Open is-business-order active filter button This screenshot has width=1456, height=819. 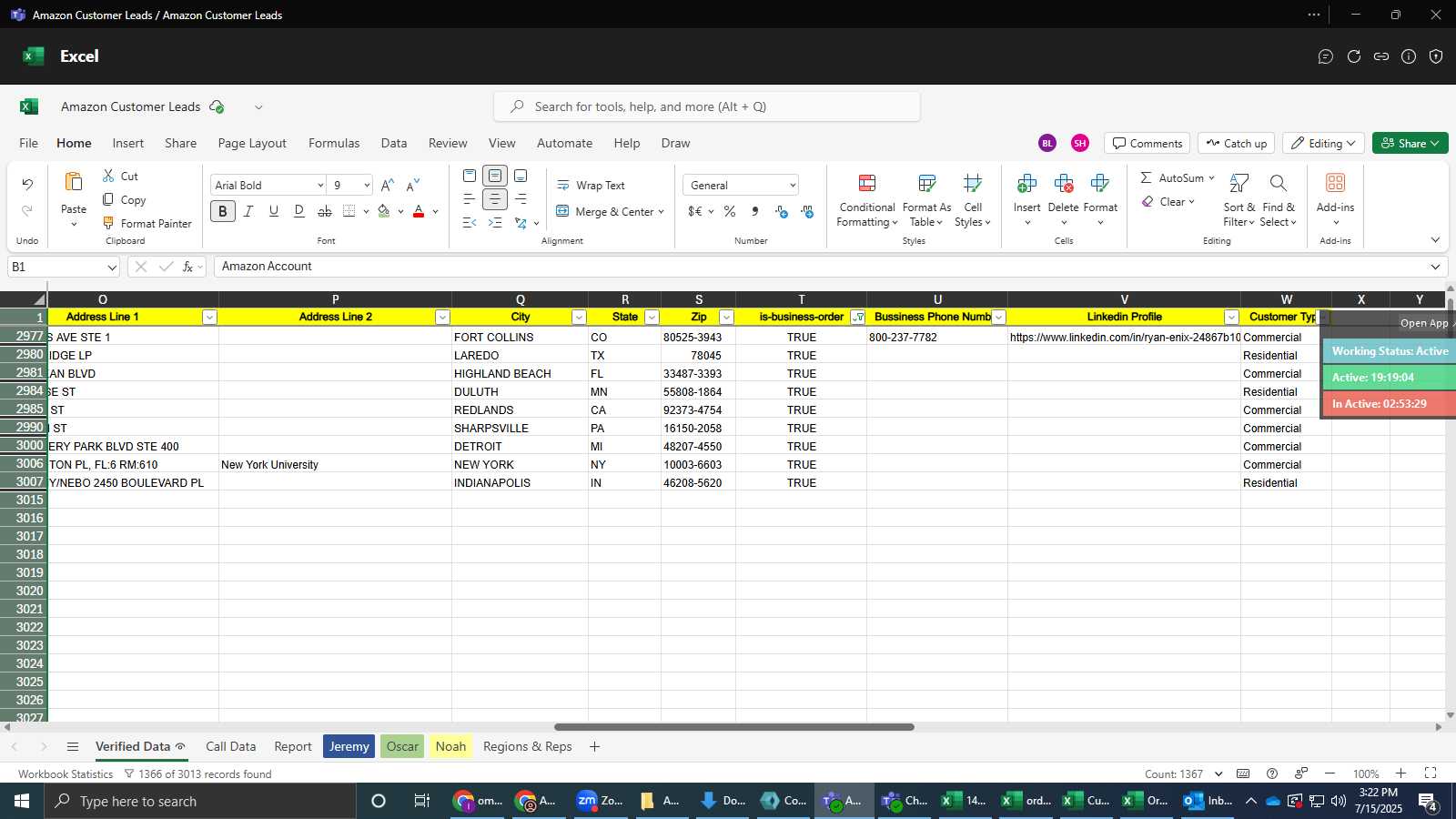coord(858,317)
